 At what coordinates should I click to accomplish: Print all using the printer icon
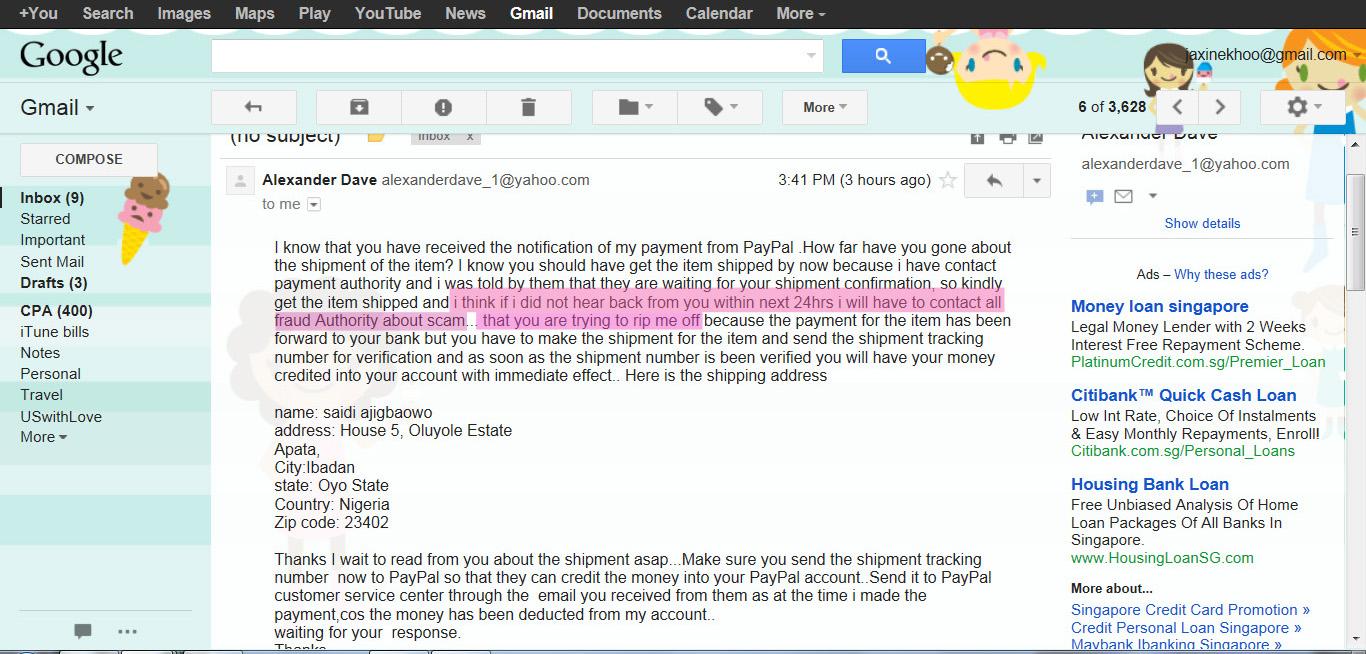tap(1007, 137)
